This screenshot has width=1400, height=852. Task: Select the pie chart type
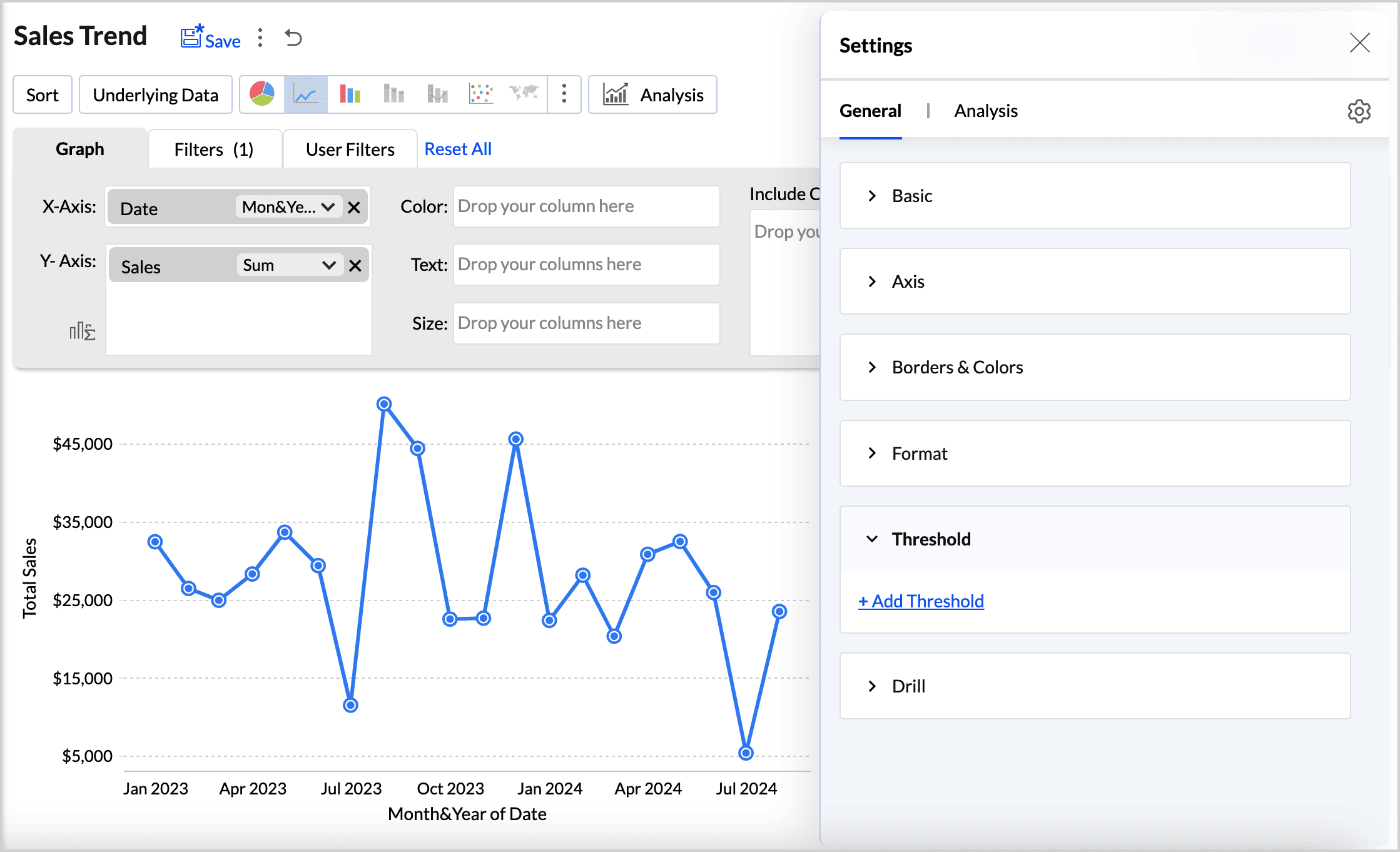click(262, 94)
